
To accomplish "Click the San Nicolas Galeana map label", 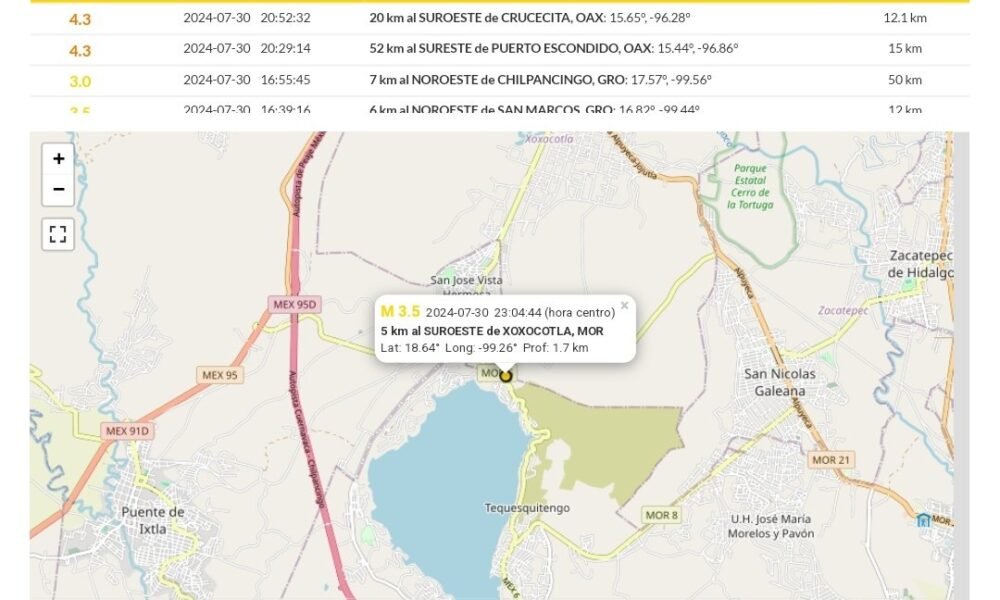I will coord(780,383).
